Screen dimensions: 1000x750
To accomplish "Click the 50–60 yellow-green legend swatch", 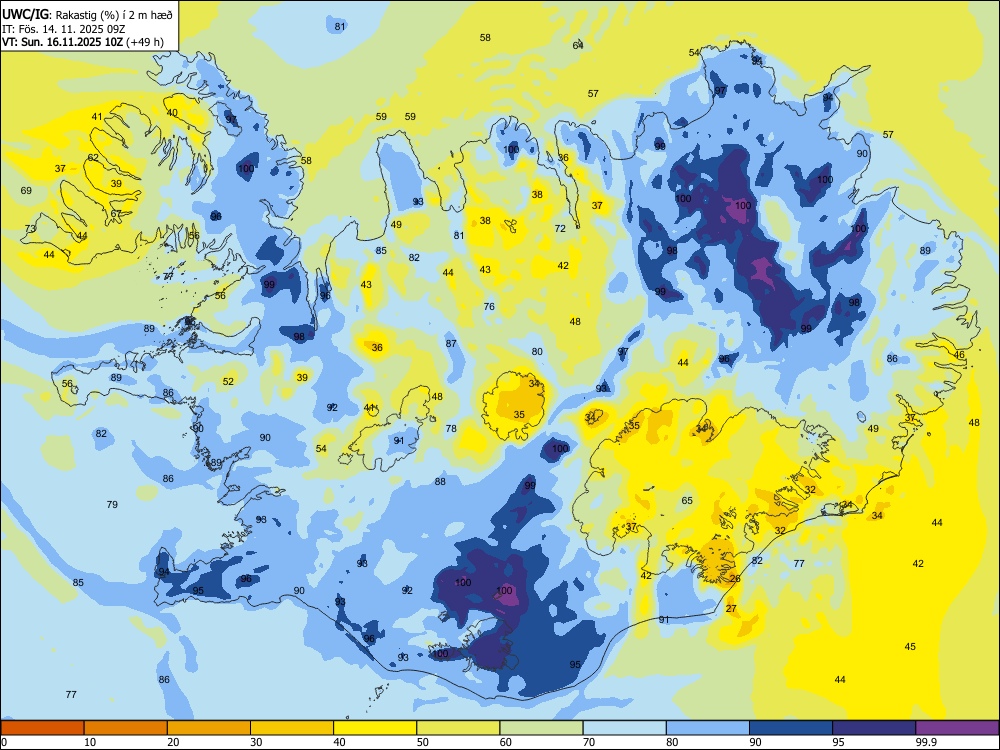I will pyautogui.click(x=458, y=728).
